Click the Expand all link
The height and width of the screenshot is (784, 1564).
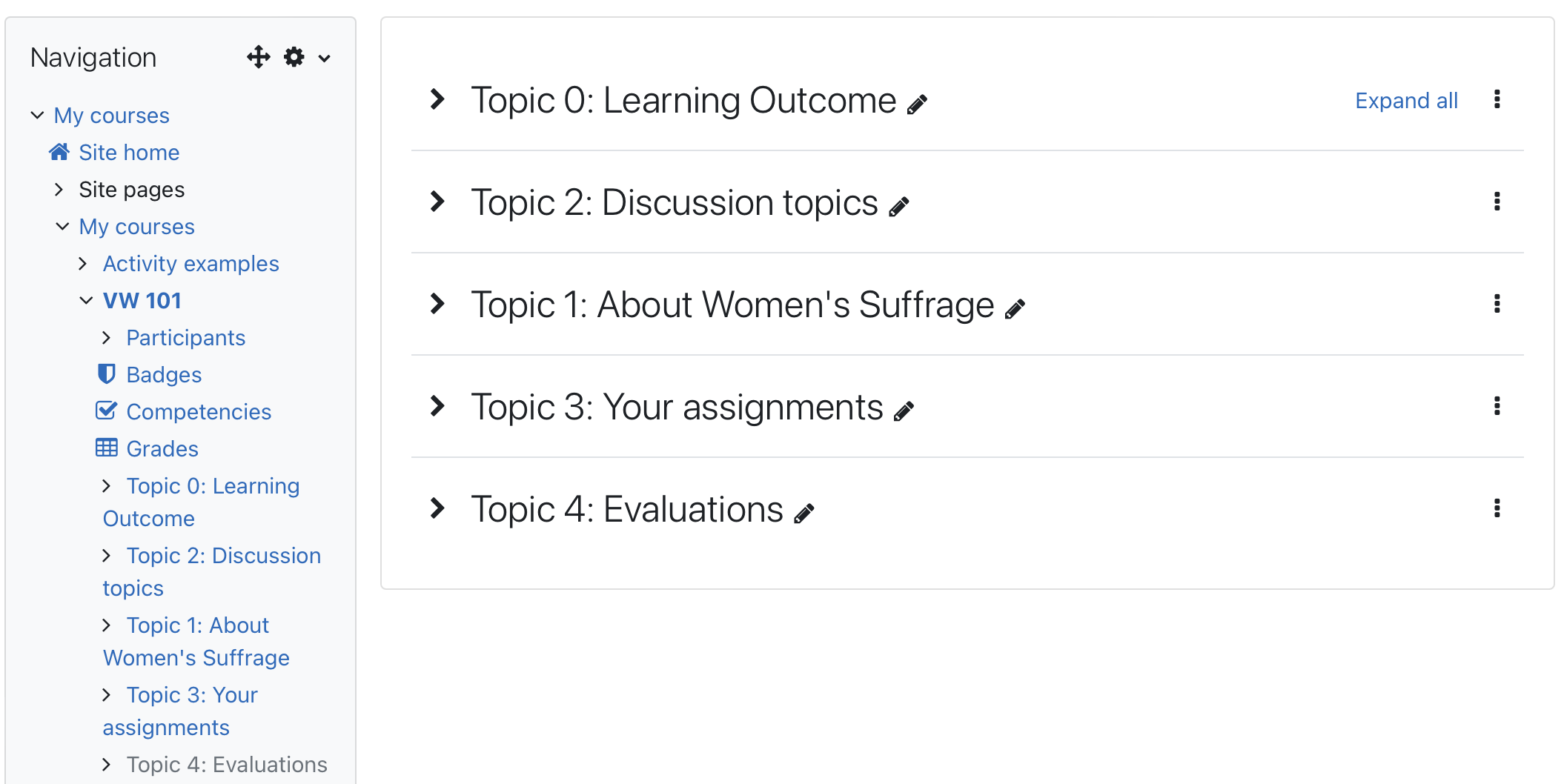tap(1406, 100)
